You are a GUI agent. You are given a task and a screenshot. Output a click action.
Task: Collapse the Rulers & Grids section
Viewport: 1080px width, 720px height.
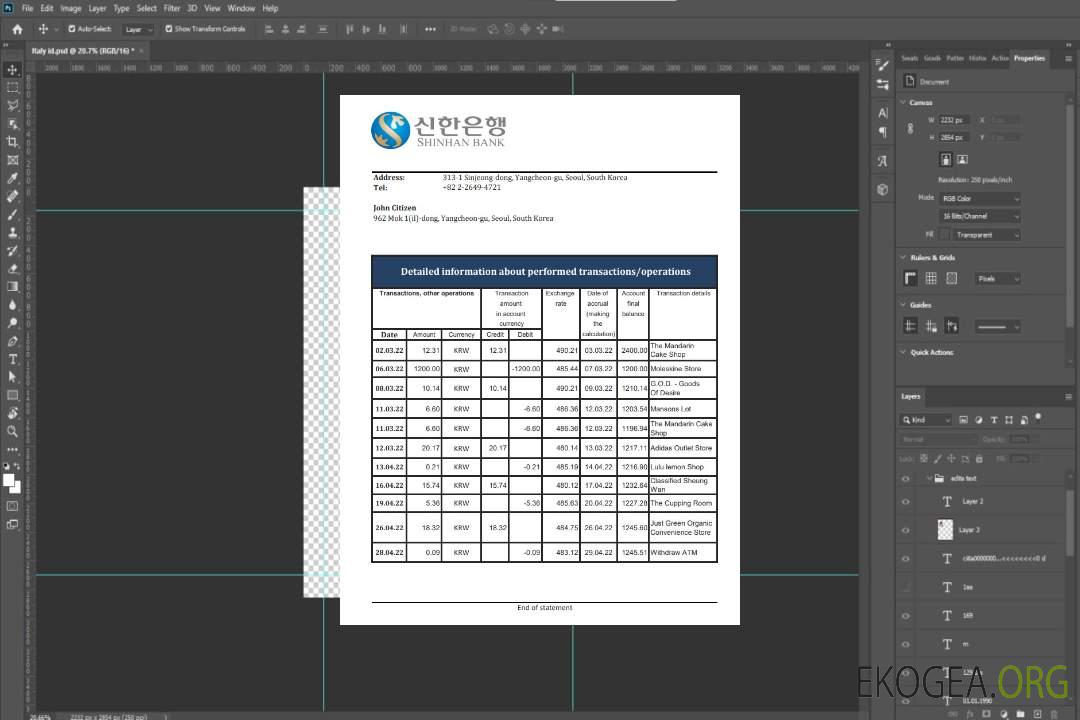pyautogui.click(x=903, y=257)
